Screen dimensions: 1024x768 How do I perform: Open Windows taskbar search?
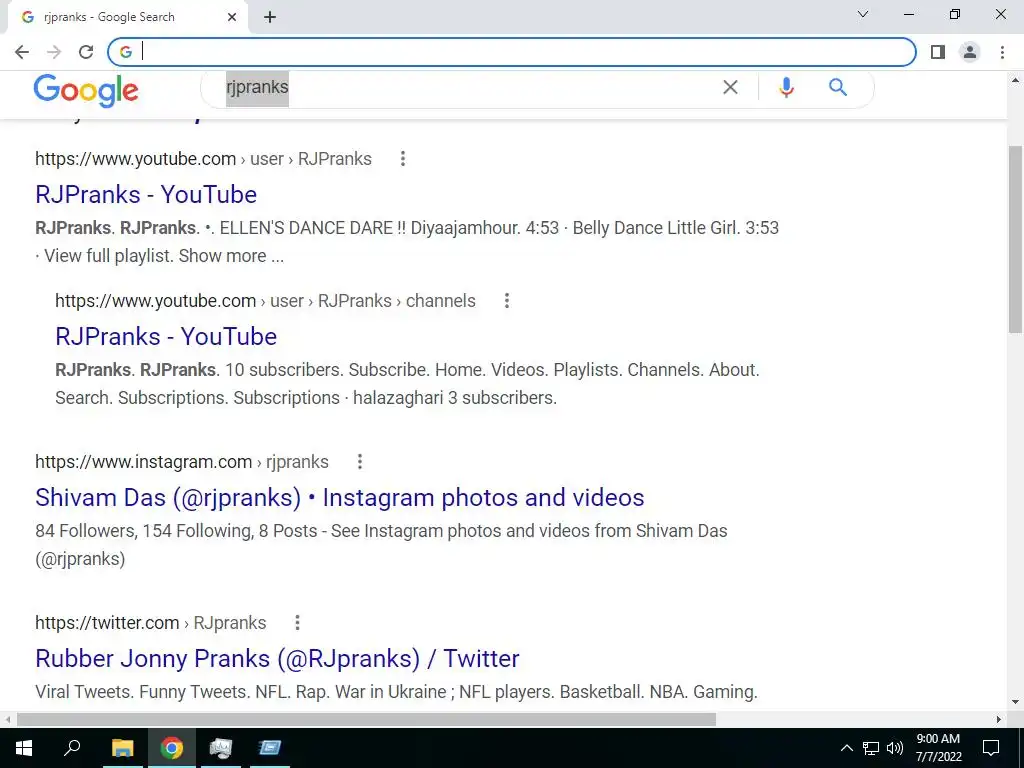[72, 748]
